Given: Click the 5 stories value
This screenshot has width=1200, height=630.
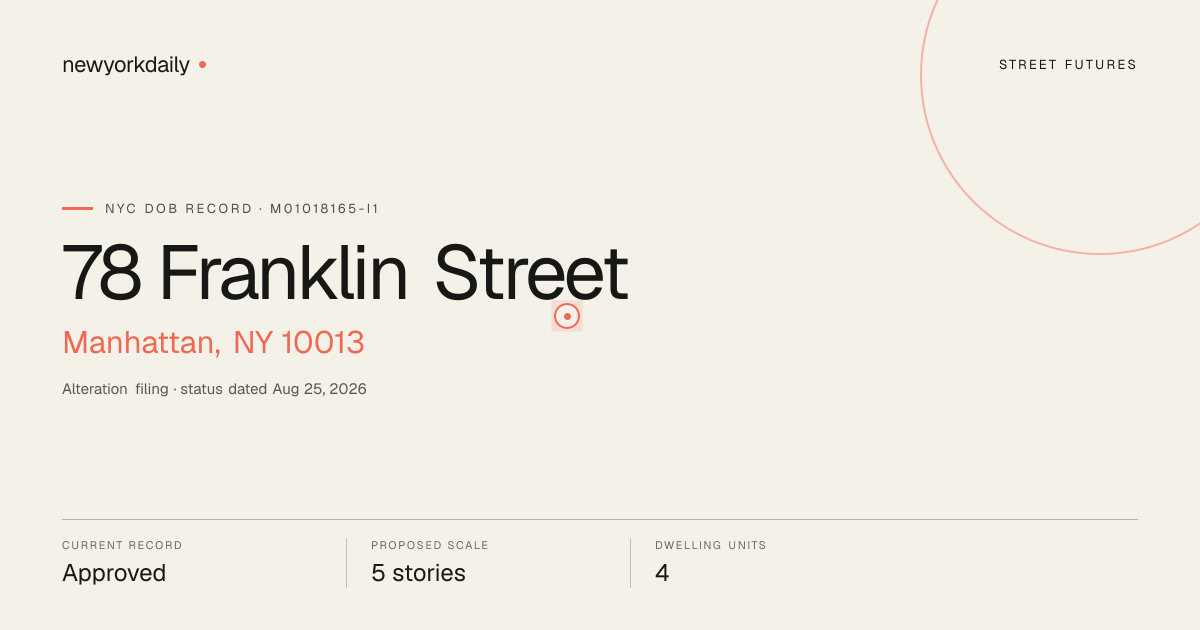Looking at the screenshot, I should [x=418, y=574].
